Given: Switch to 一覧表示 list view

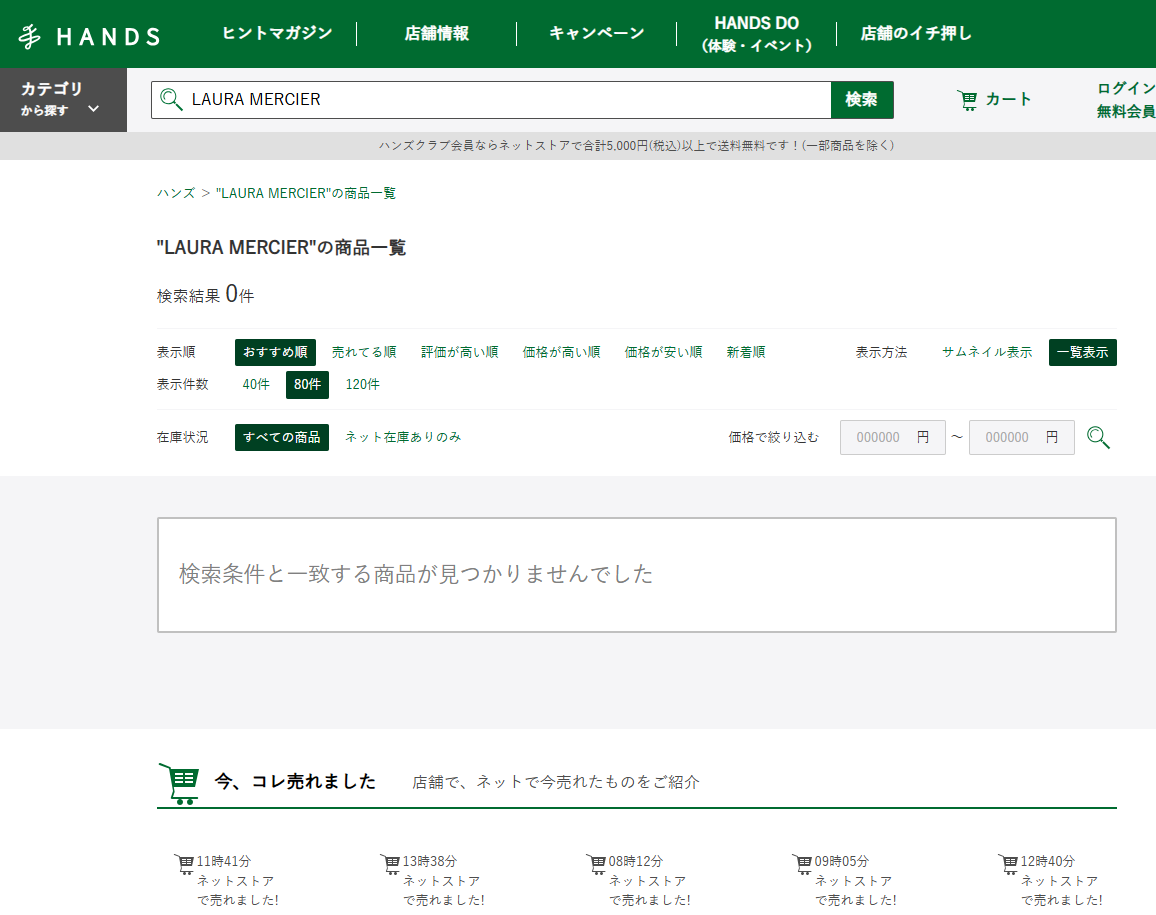Looking at the screenshot, I should (1082, 352).
